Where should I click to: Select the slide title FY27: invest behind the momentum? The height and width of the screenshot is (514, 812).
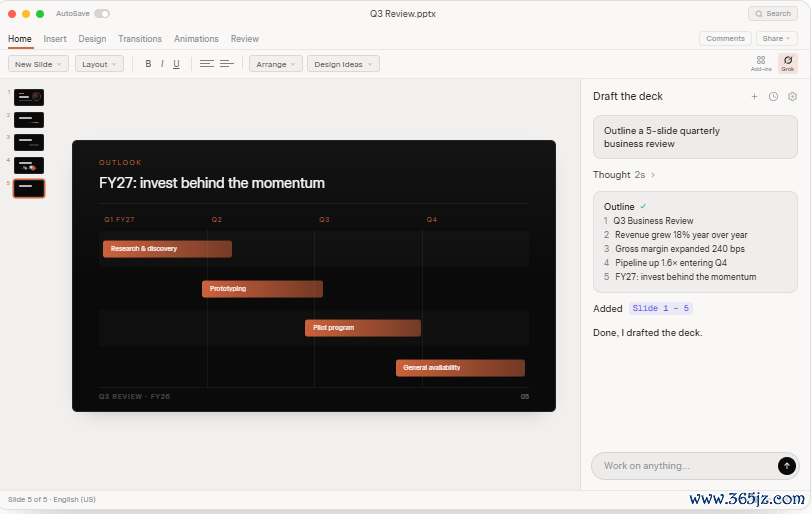click(x=212, y=183)
